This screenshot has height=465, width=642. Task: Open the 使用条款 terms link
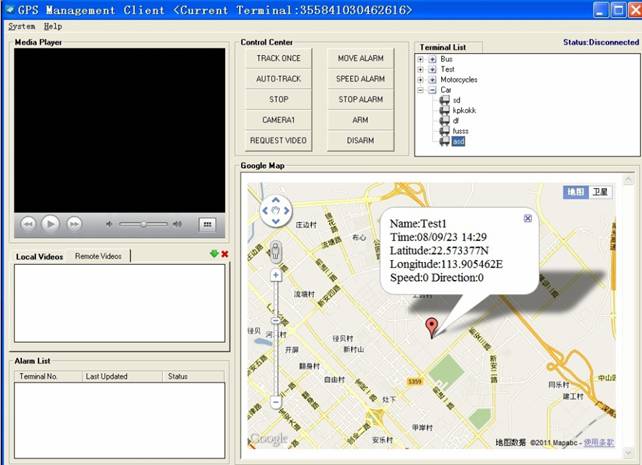599,442
